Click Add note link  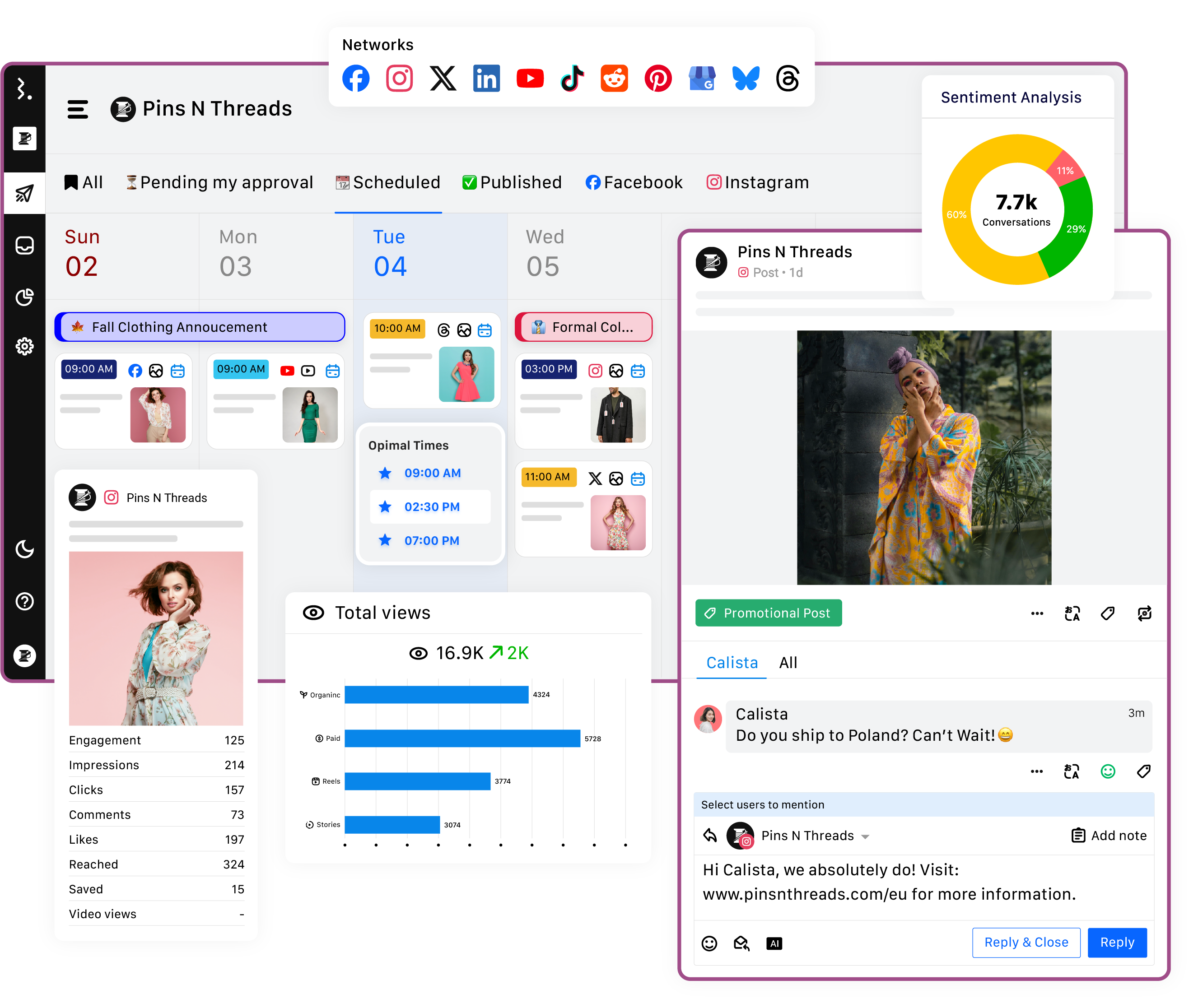(x=1109, y=836)
